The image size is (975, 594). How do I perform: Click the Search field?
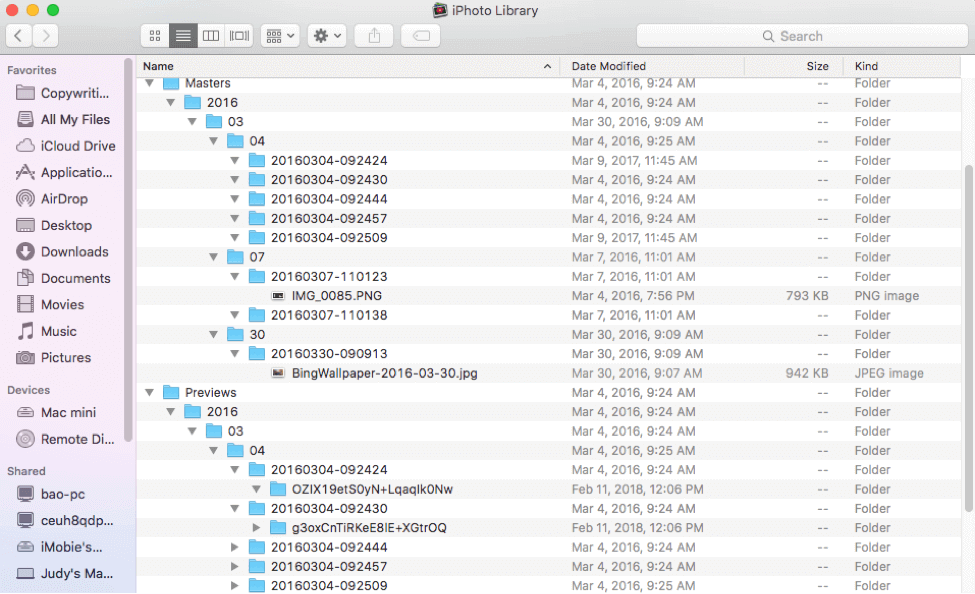coord(802,36)
